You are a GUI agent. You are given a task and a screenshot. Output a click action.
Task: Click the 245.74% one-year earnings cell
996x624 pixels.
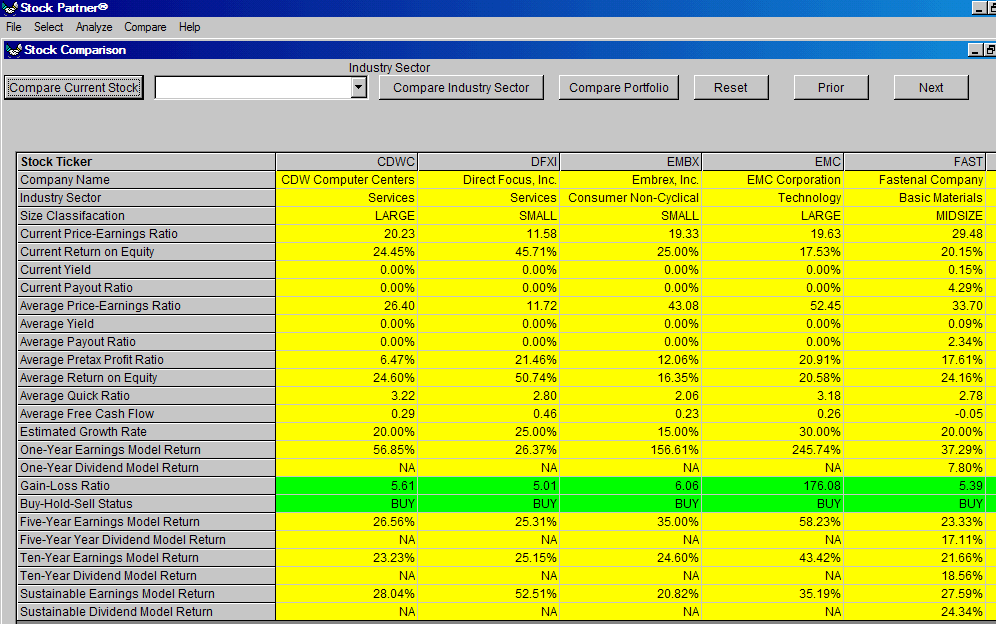773,450
